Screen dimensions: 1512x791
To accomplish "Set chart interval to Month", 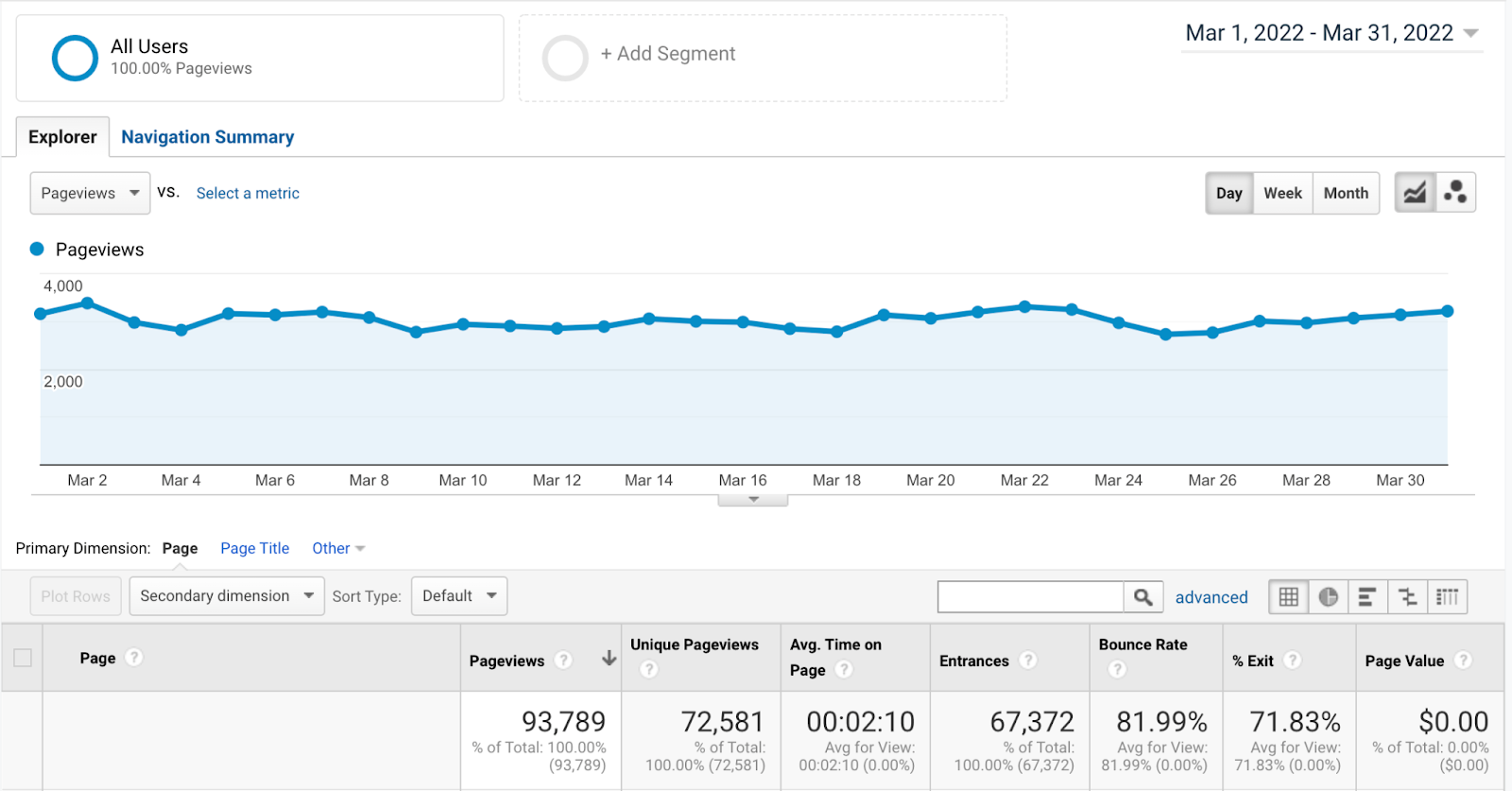I will (1346, 193).
